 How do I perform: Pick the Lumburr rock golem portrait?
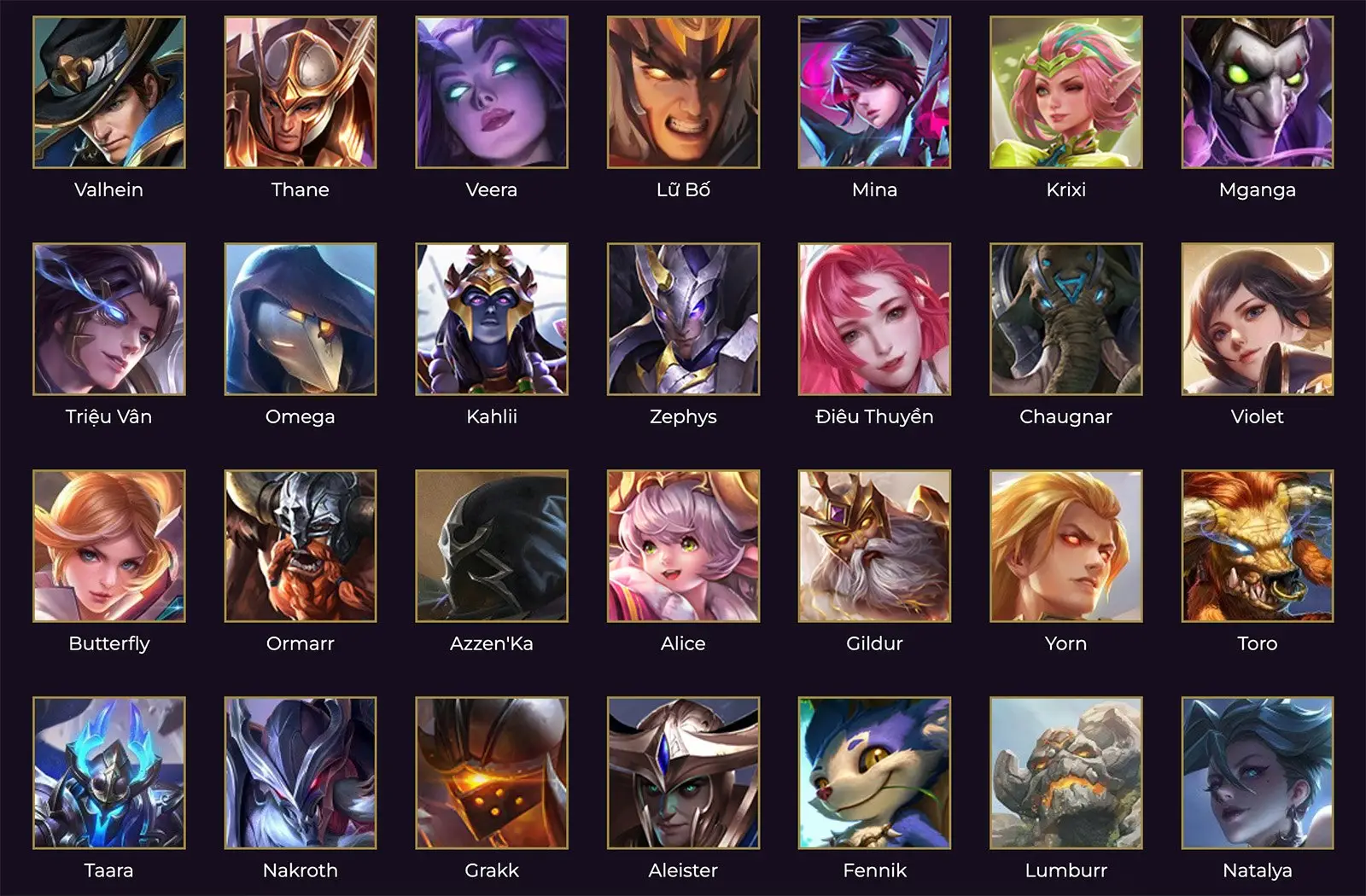(x=1065, y=773)
